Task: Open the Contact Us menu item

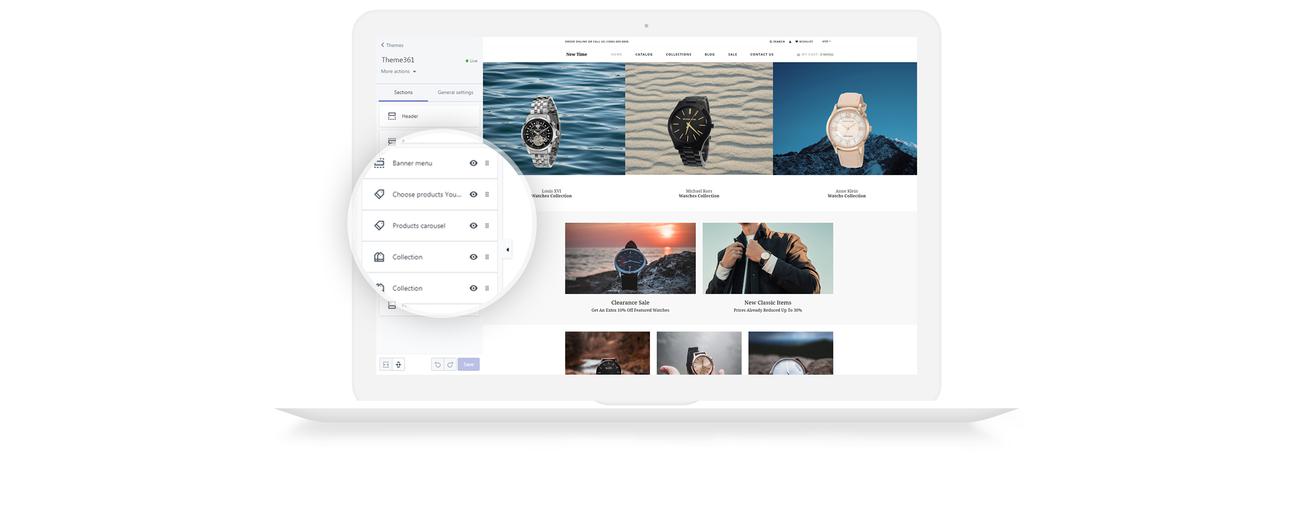Action: coord(762,54)
